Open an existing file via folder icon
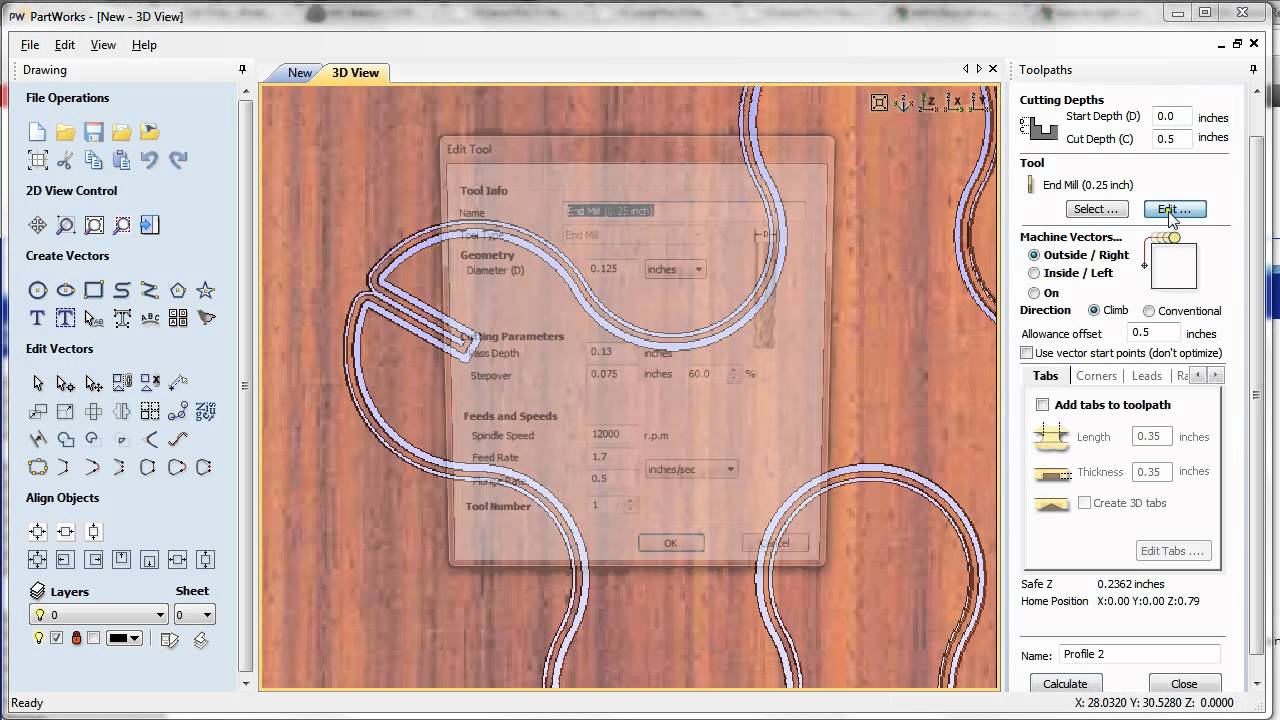 65,132
